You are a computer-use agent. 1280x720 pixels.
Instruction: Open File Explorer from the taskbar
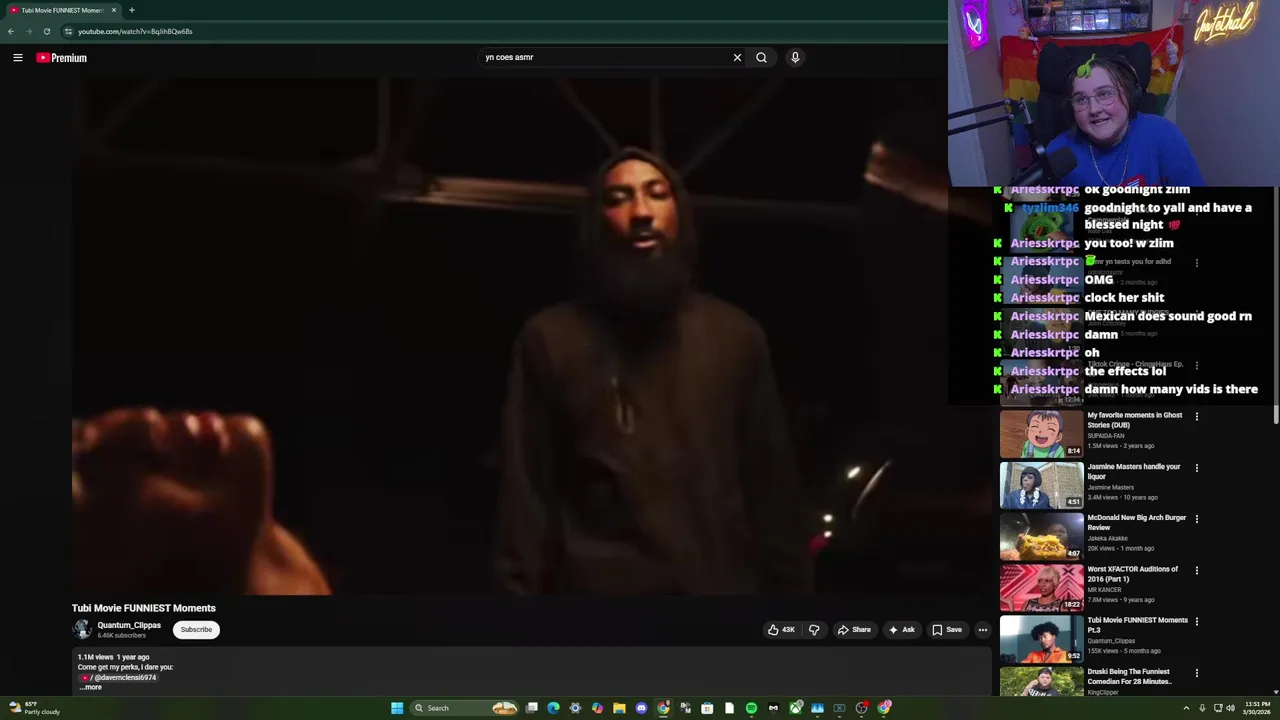pos(619,708)
